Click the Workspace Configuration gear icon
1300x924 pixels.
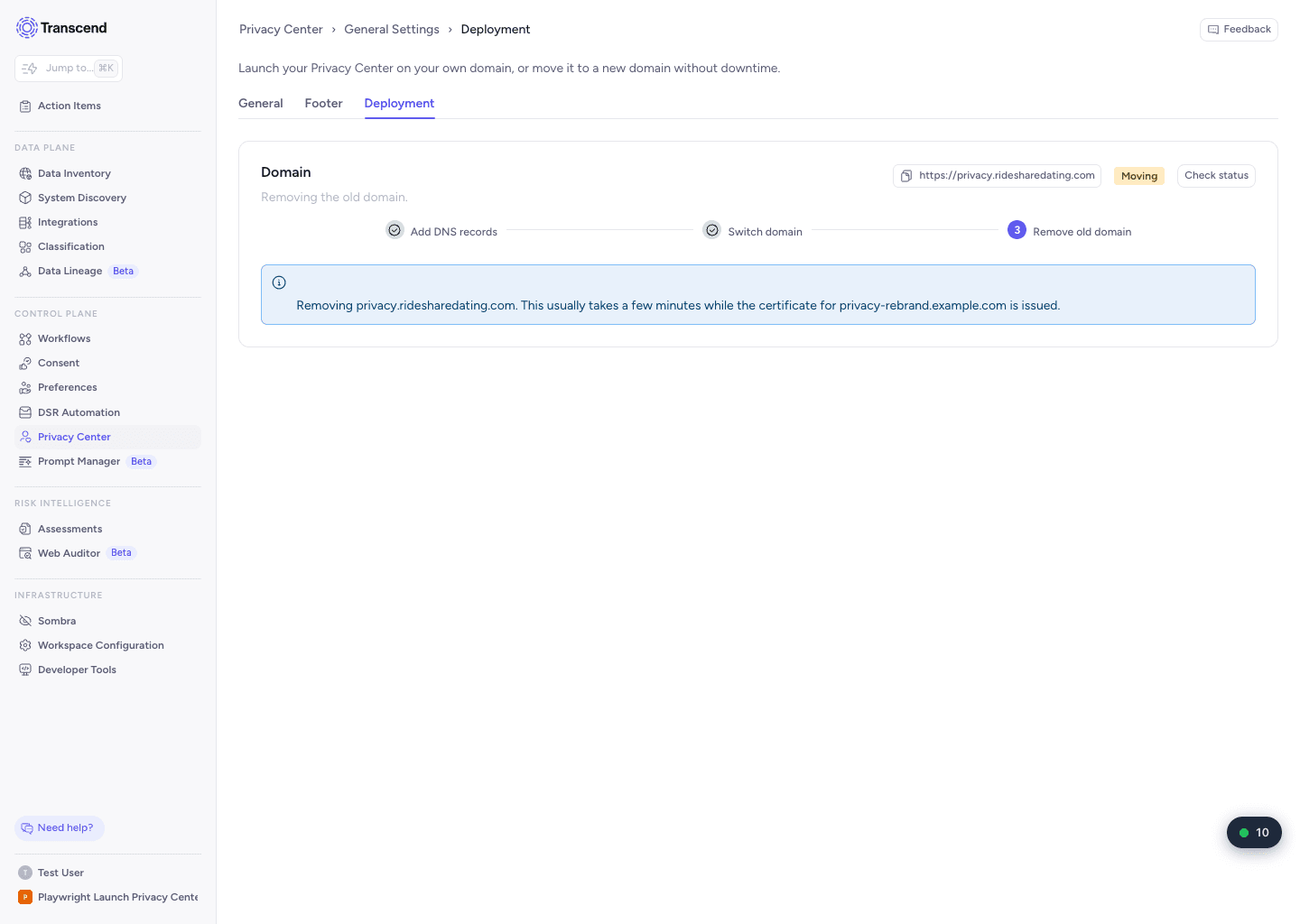(25, 645)
